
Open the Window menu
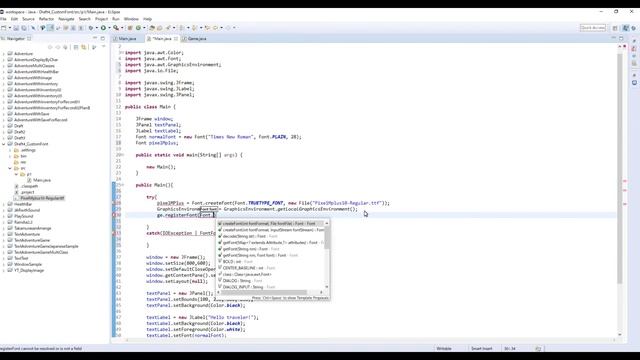pyautogui.click(x=131, y=19)
